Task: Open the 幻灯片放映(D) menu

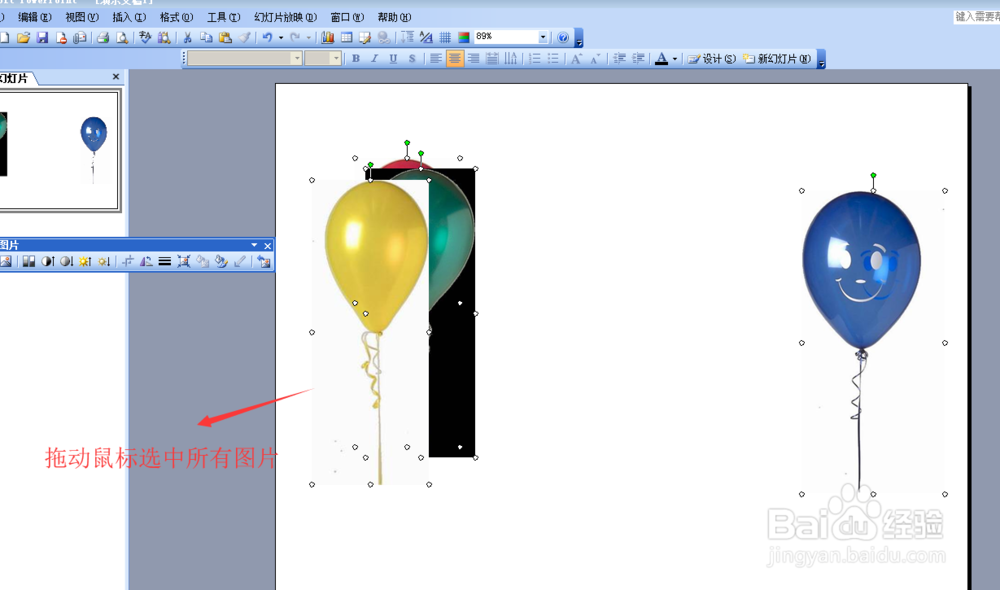Action: click(x=285, y=17)
